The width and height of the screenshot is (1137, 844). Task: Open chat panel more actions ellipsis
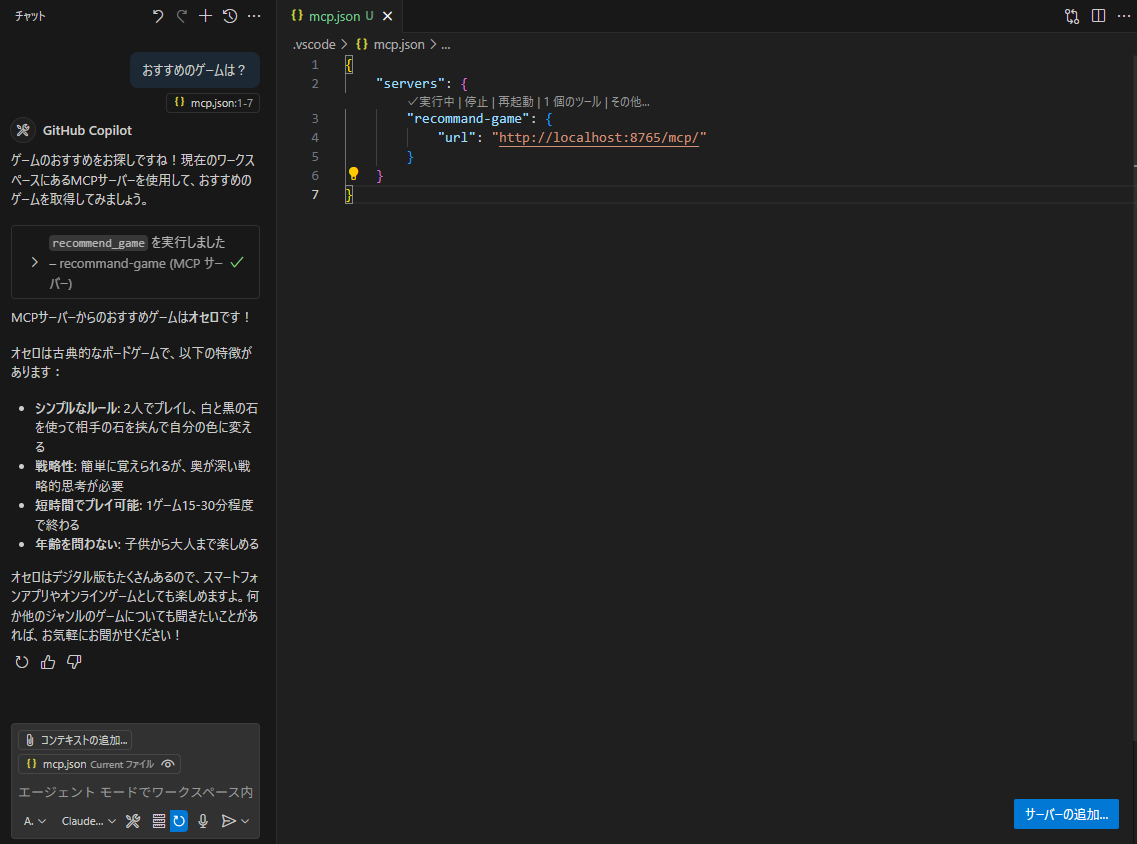click(x=254, y=16)
